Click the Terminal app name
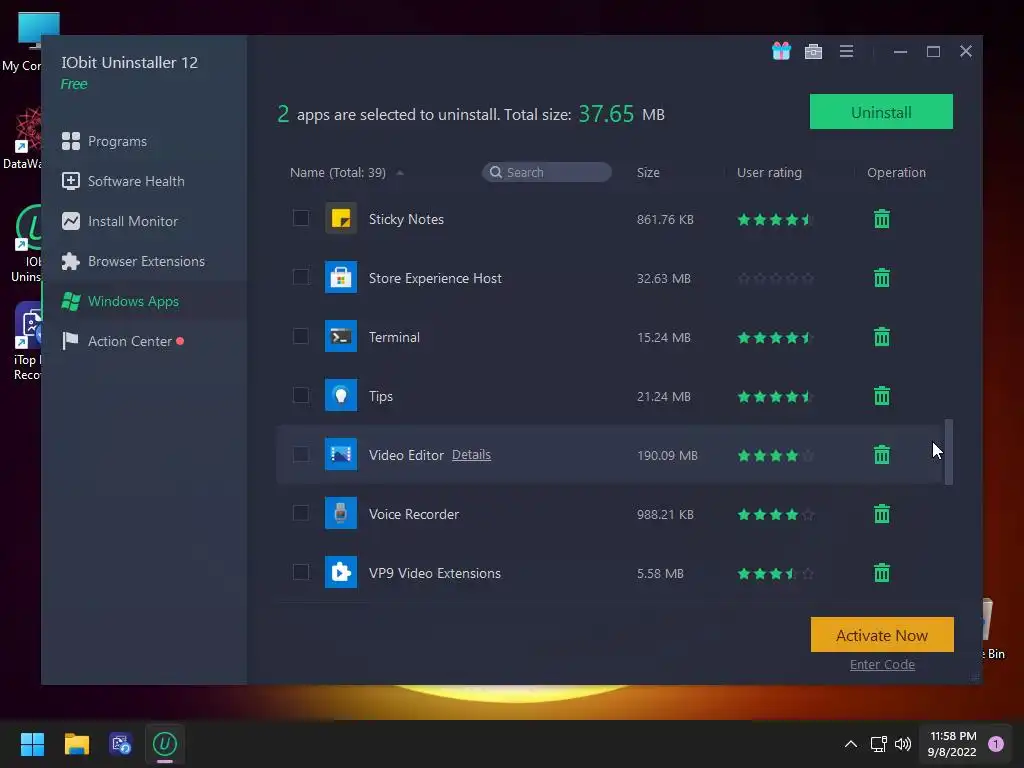The width and height of the screenshot is (1024, 768). tap(394, 337)
